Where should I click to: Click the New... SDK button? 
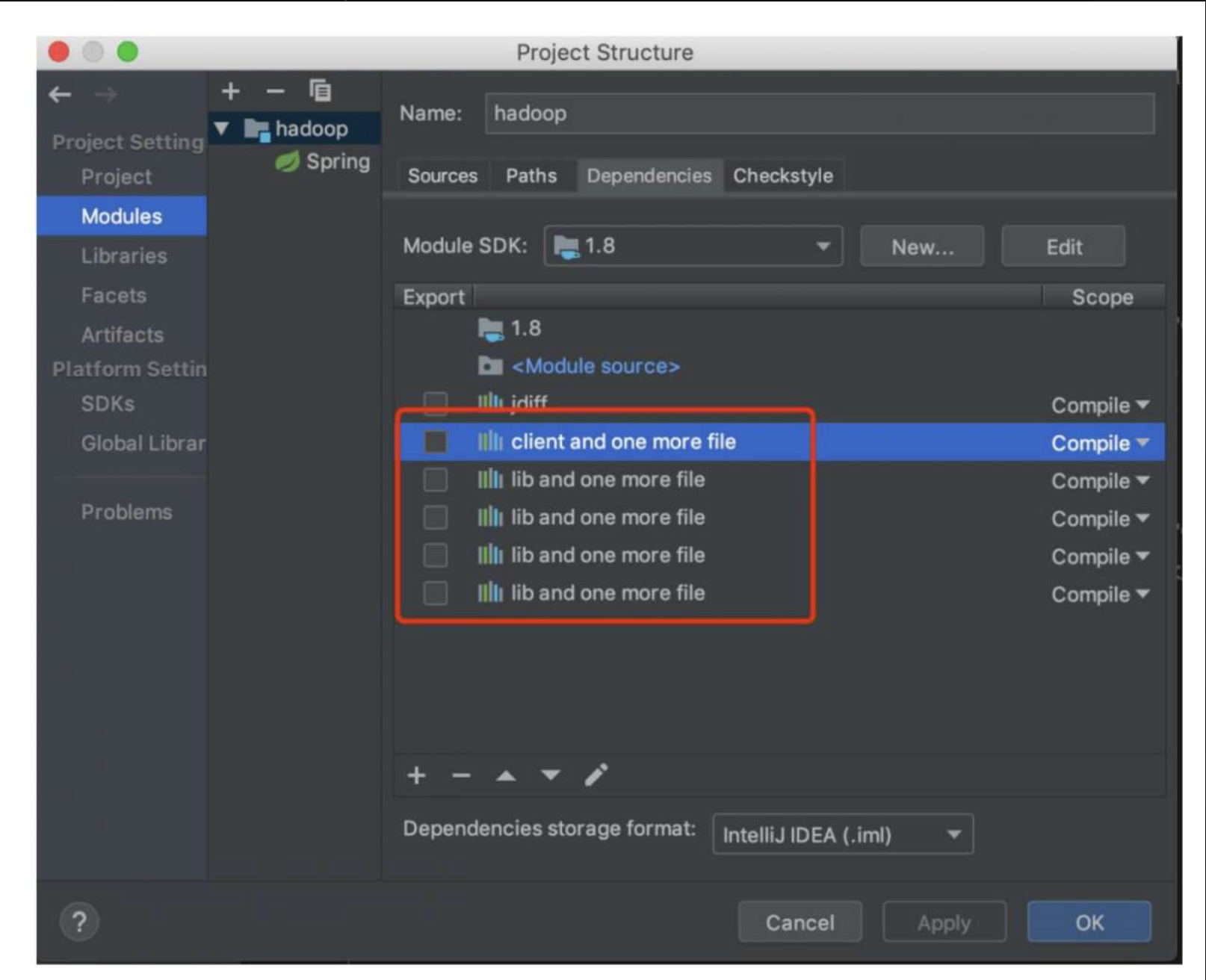pos(922,246)
